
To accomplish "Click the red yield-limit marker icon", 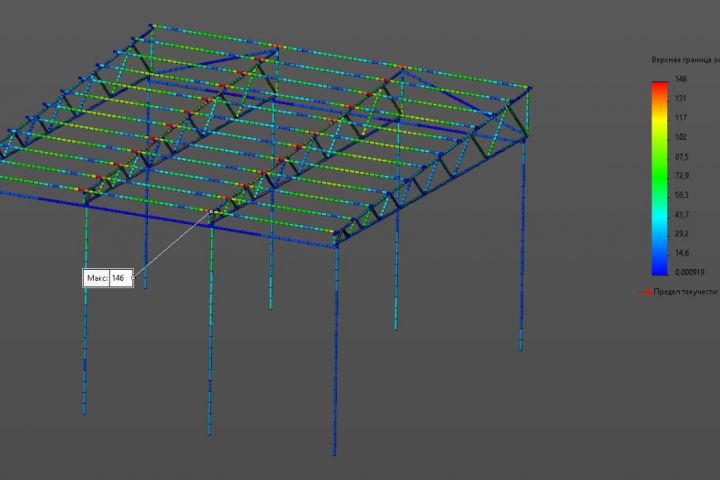I will pos(648,292).
